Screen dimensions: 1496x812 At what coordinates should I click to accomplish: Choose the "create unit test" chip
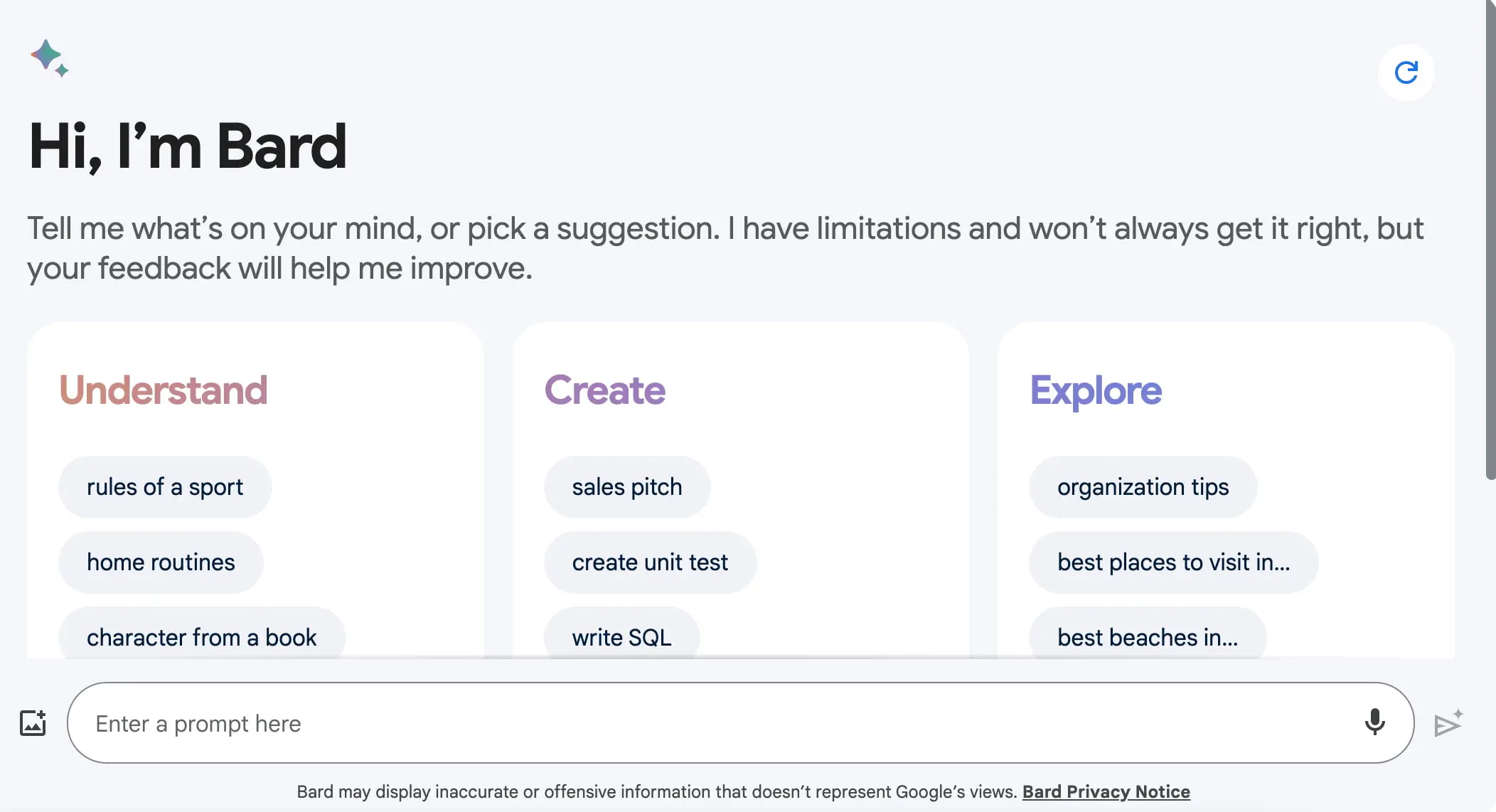[650, 562]
